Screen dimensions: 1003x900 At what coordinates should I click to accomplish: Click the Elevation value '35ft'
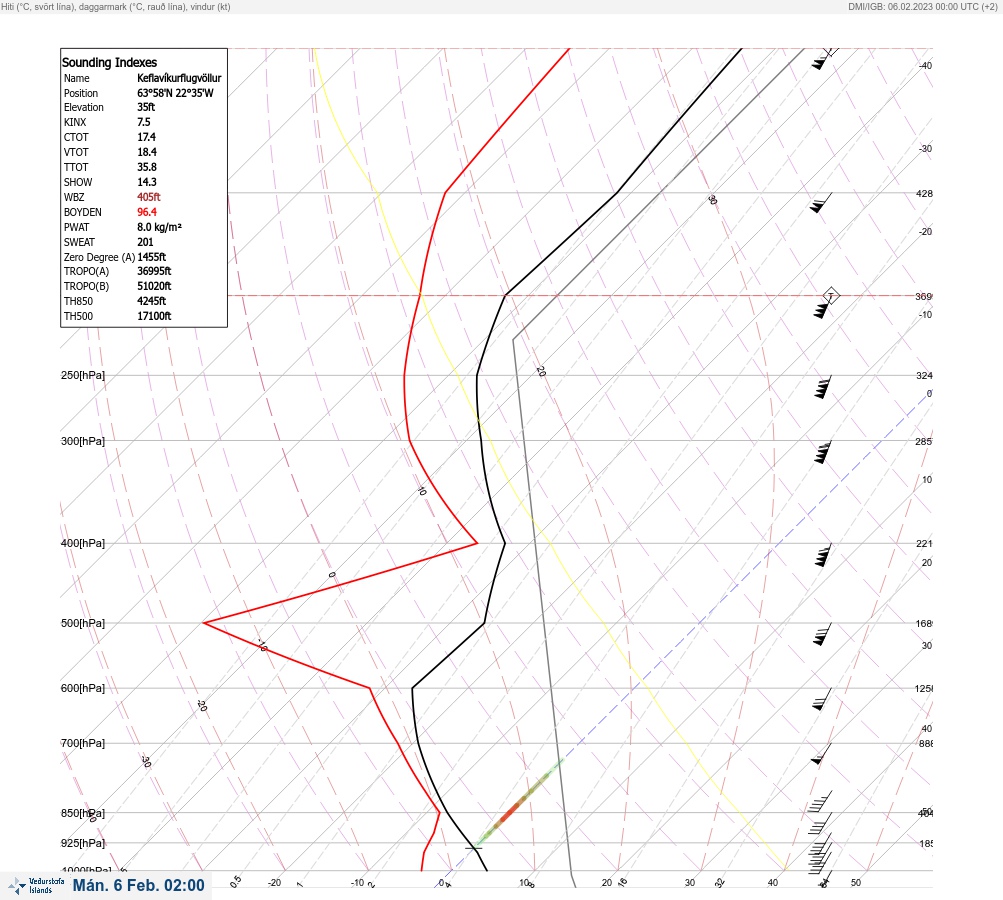(146, 107)
